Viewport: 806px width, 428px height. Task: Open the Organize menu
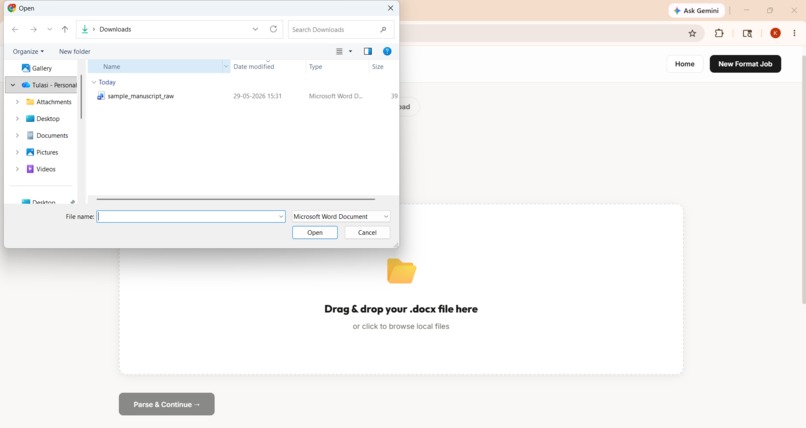pos(28,51)
